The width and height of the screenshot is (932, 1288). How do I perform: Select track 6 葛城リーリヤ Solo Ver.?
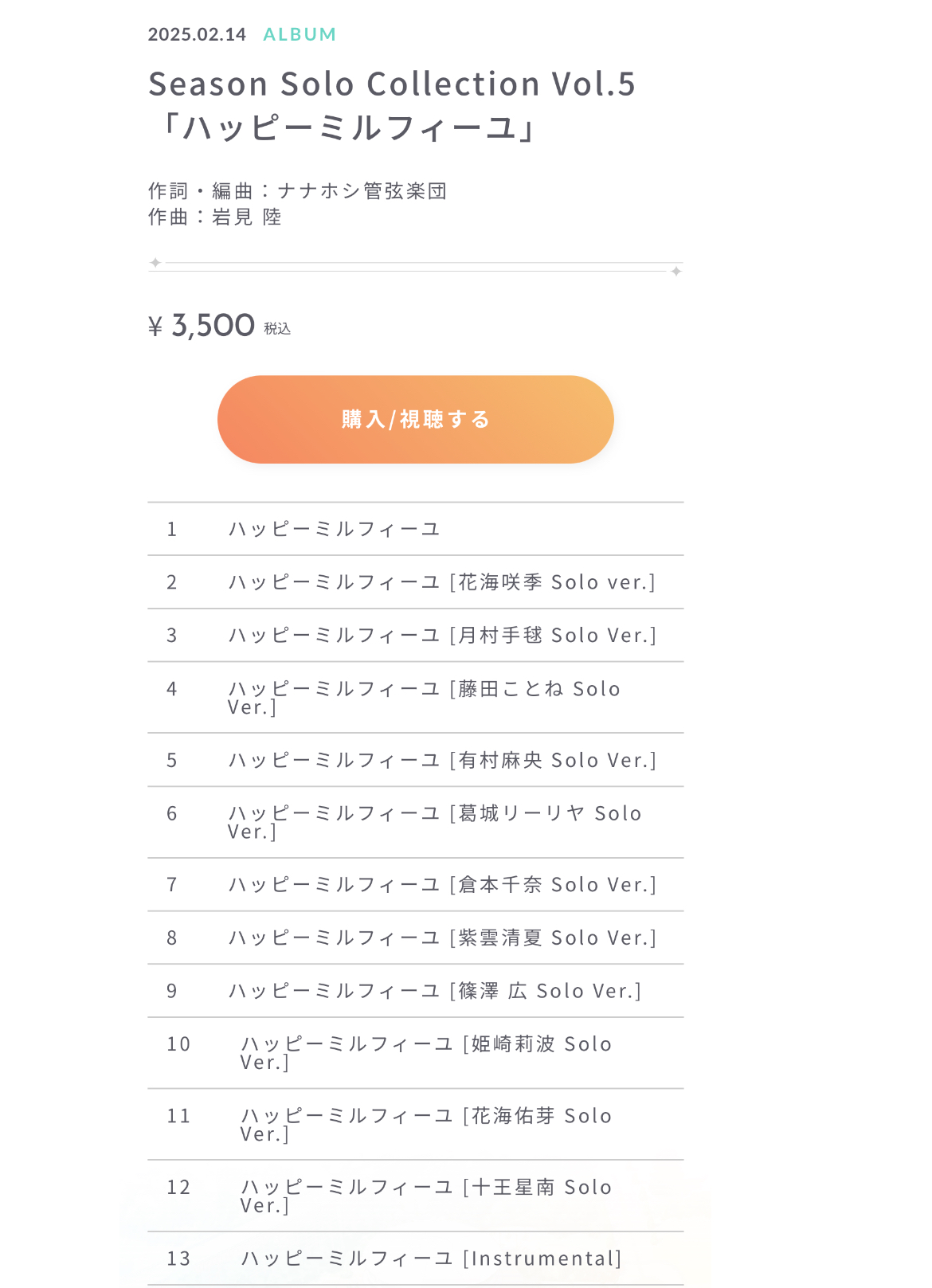pos(434,822)
